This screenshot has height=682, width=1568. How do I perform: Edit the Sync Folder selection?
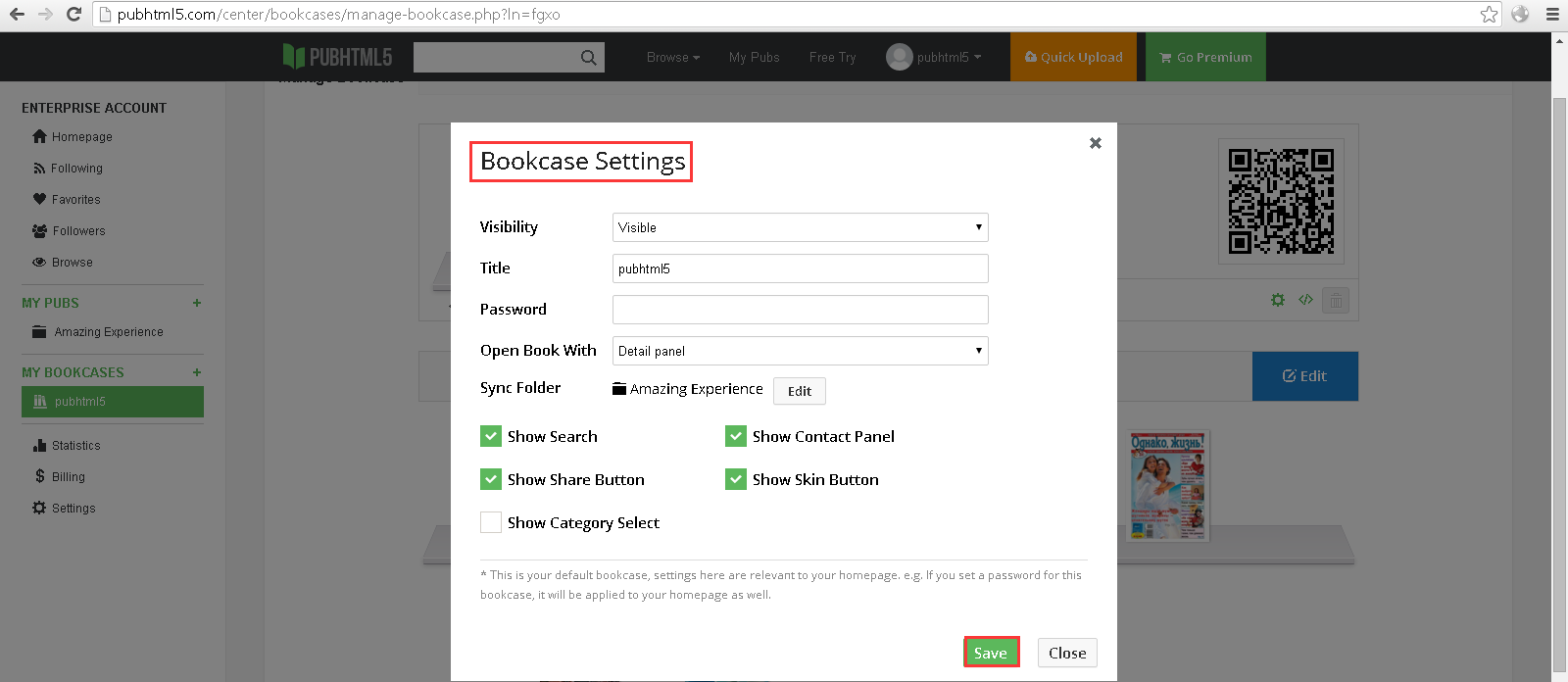pyautogui.click(x=800, y=391)
